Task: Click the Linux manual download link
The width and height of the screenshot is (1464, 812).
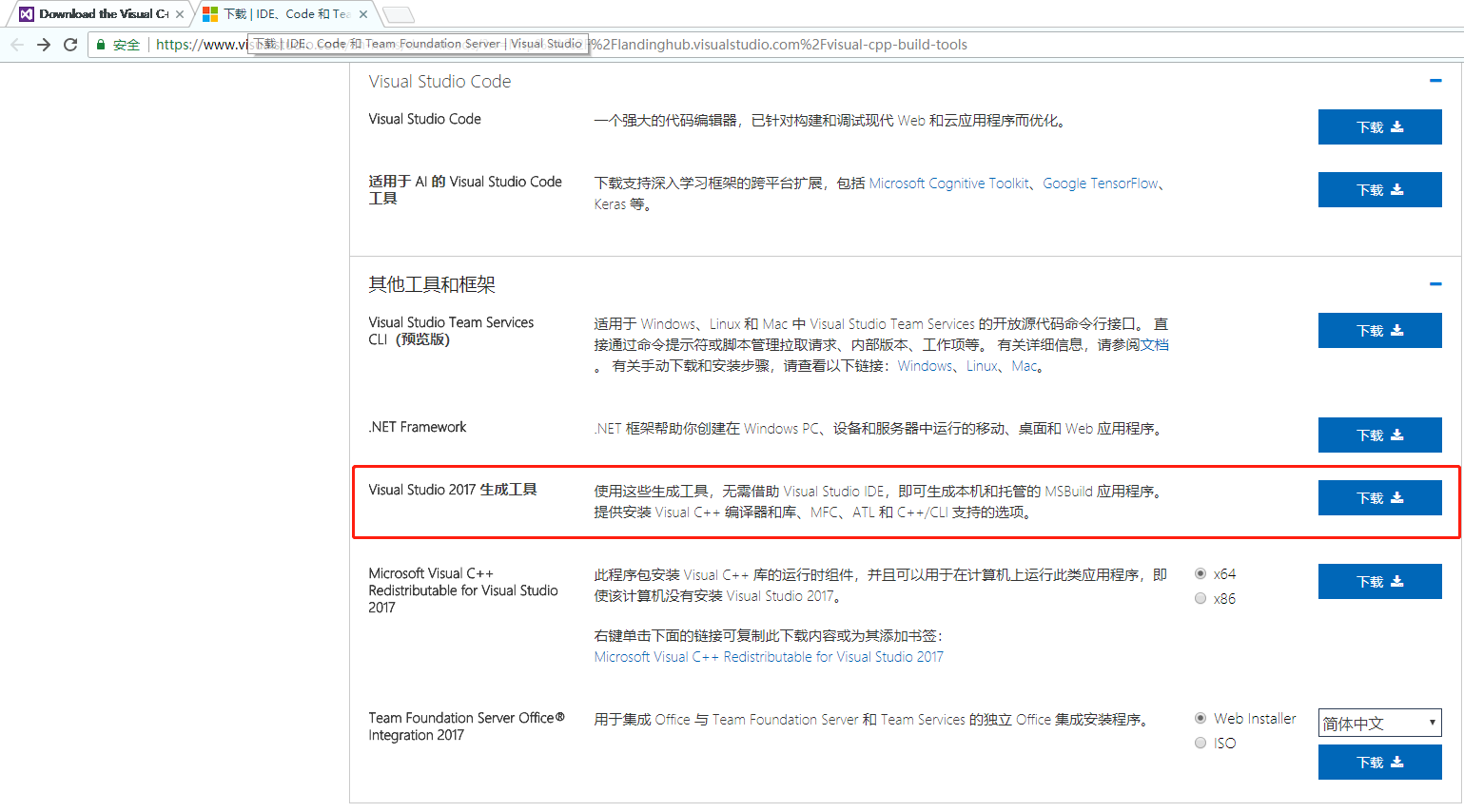Action: pos(982,366)
